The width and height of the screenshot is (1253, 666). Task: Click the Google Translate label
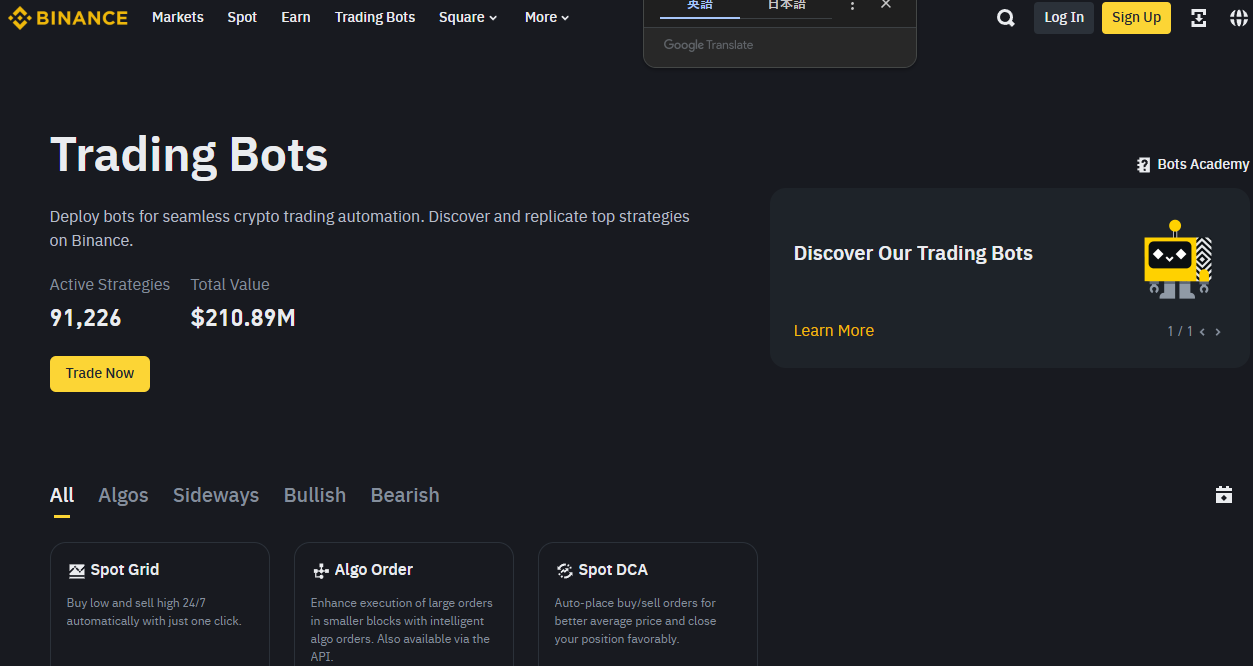pyautogui.click(x=708, y=45)
